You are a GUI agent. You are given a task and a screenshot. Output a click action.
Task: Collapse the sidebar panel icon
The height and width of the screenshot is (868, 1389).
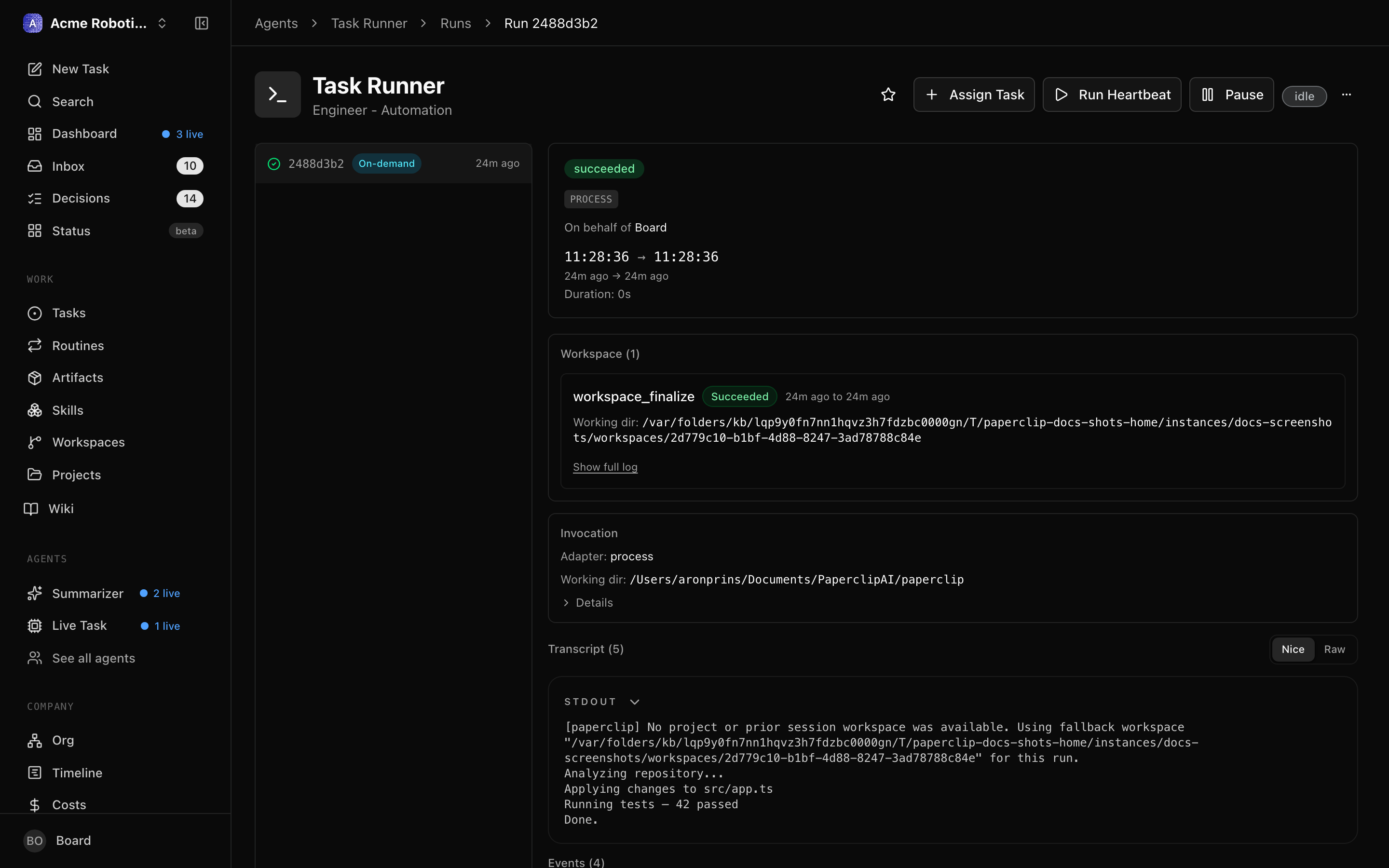pyautogui.click(x=202, y=23)
